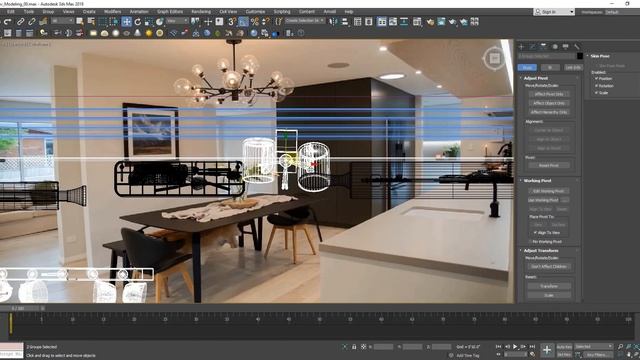Select the Rotate tool in toolbar
This screenshot has width=640, height=360.
(x=138, y=22)
